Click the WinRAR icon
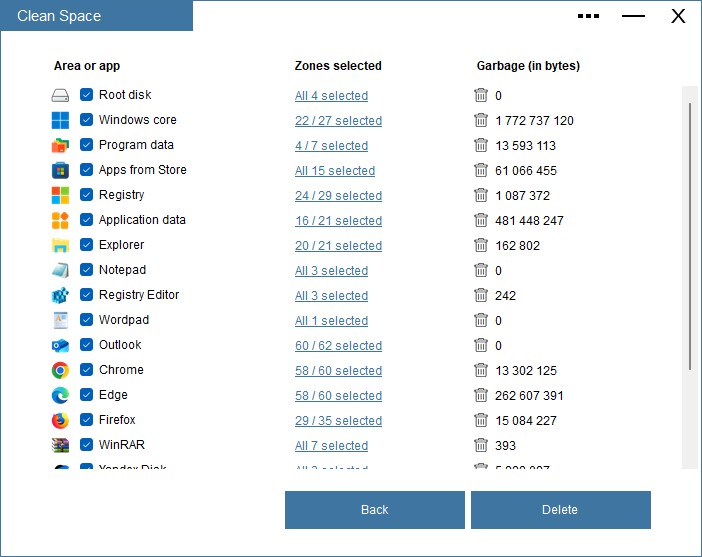 click(x=60, y=445)
